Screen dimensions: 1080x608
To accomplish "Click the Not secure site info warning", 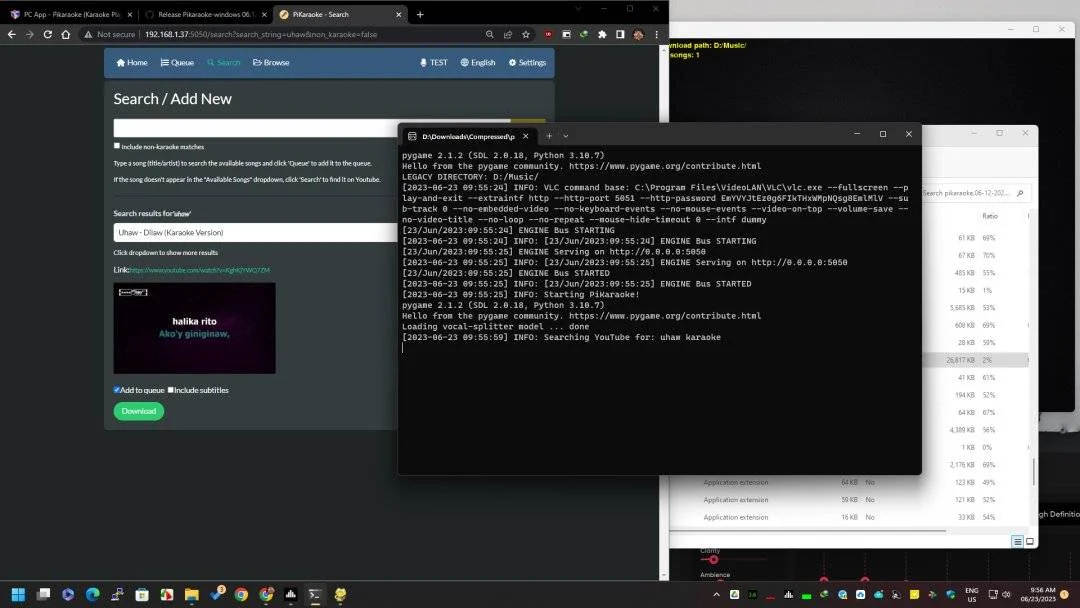I will 109,34.
